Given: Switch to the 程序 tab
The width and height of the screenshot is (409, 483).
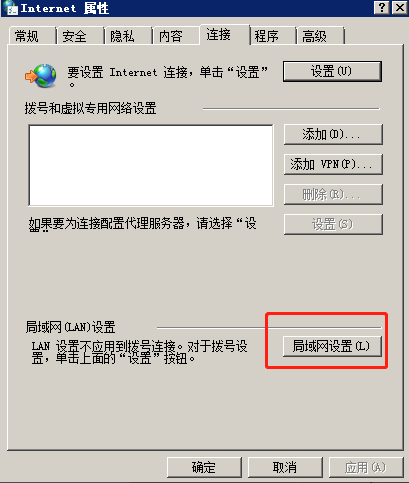Looking at the screenshot, I should click(x=273, y=36).
